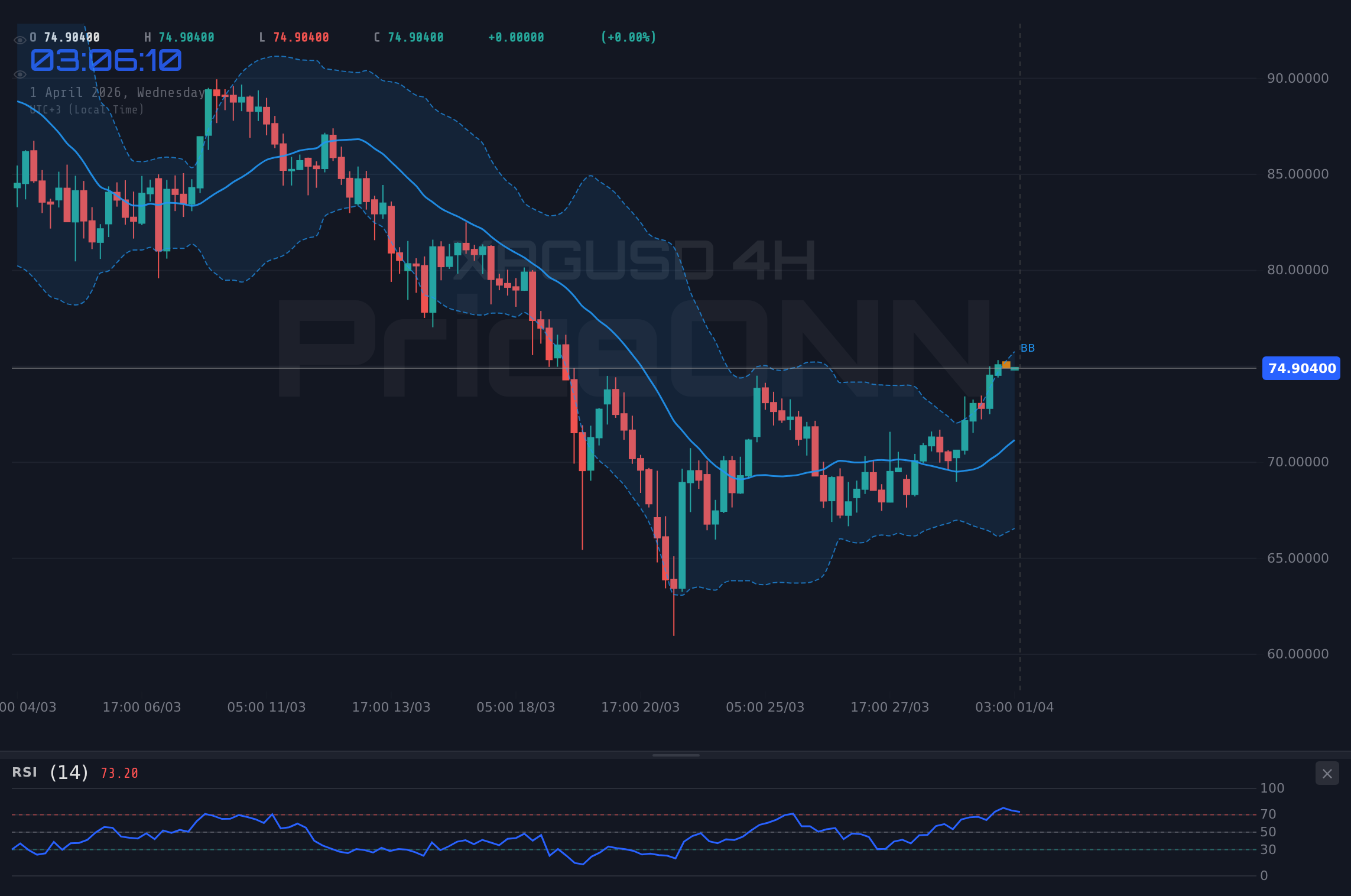The height and width of the screenshot is (896, 1351).
Task: Click the '03:00 01/04' time axis label
Action: coord(1015,706)
